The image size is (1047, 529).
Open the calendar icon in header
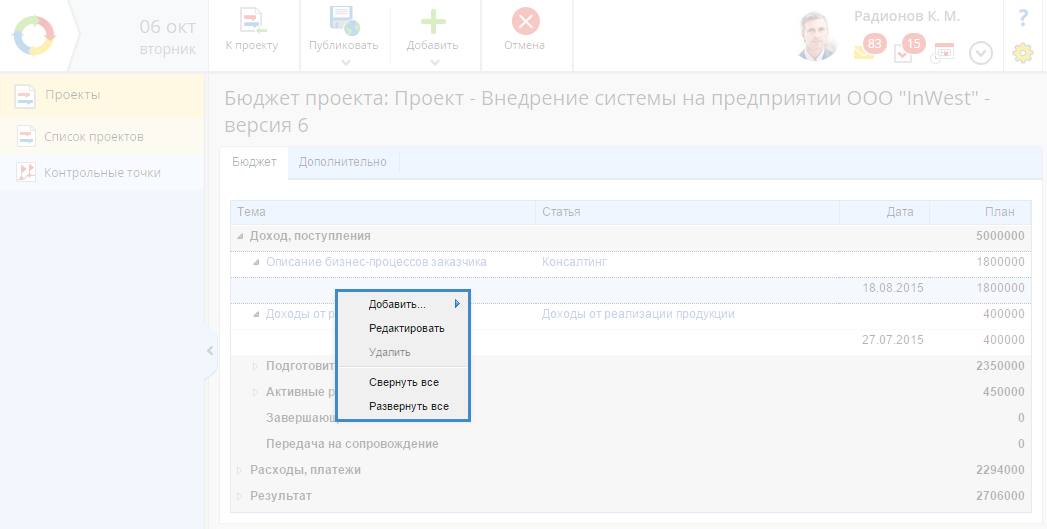943,52
